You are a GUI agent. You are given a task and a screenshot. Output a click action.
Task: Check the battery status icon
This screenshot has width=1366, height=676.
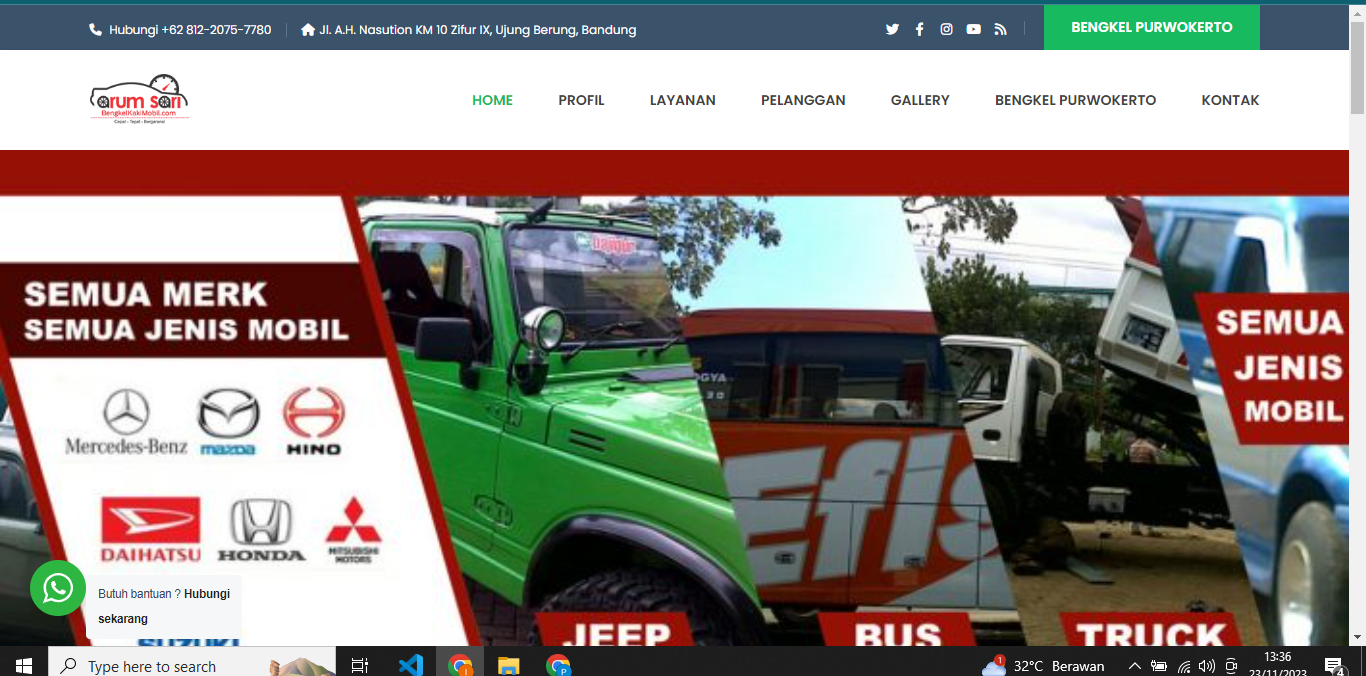tap(1159, 666)
